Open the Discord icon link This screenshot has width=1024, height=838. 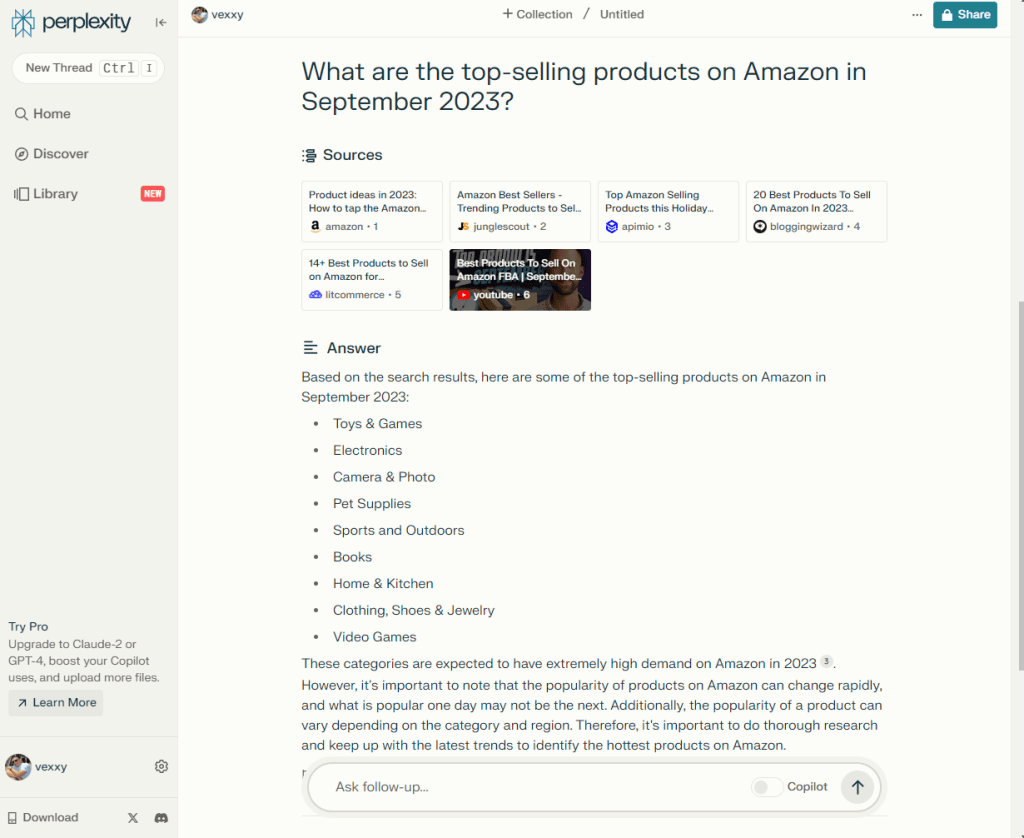(x=161, y=818)
